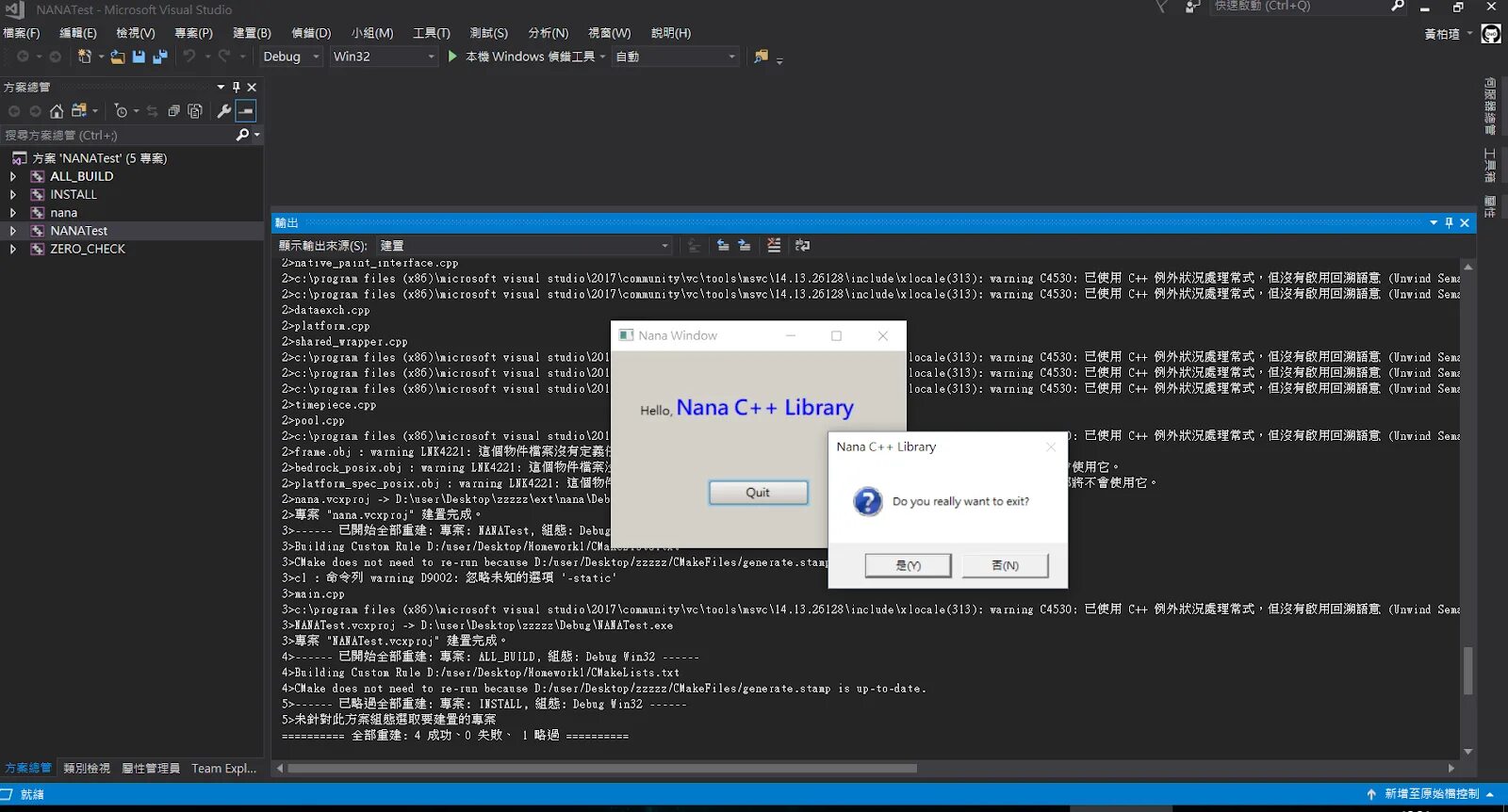Viewport: 1508px width, 812px height.
Task: Expand the ALL_BUILD project node
Action: point(13,176)
